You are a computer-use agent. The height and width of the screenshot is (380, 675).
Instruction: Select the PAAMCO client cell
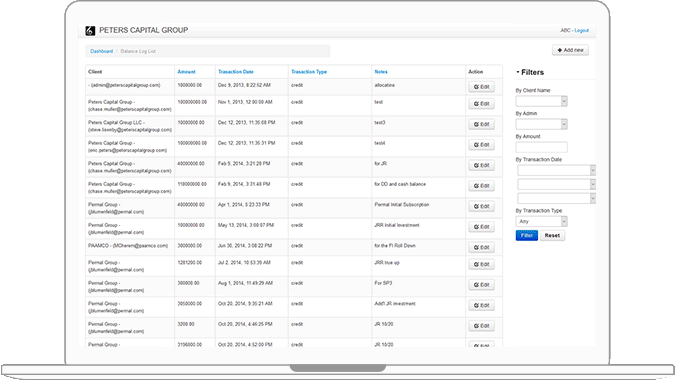coord(130,247)
